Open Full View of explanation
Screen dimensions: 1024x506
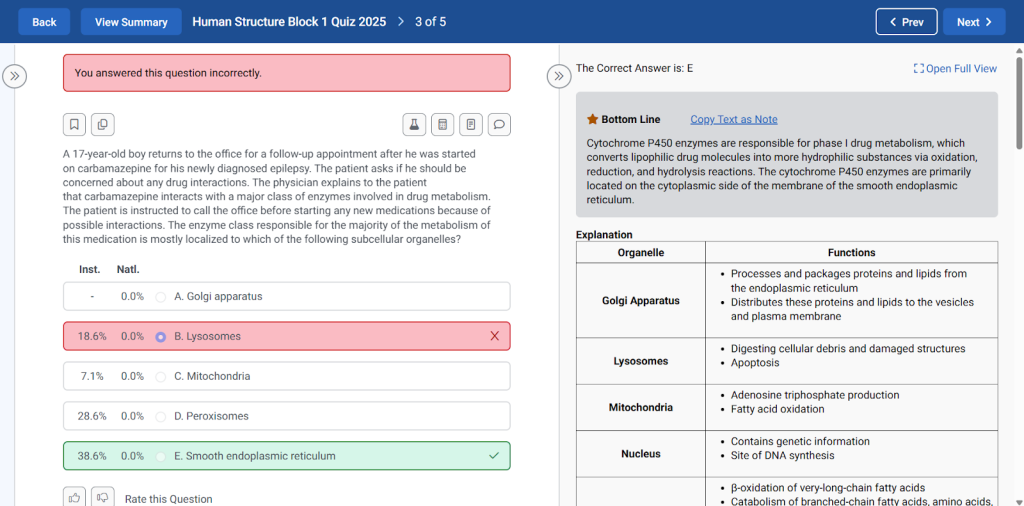[954, 69]
